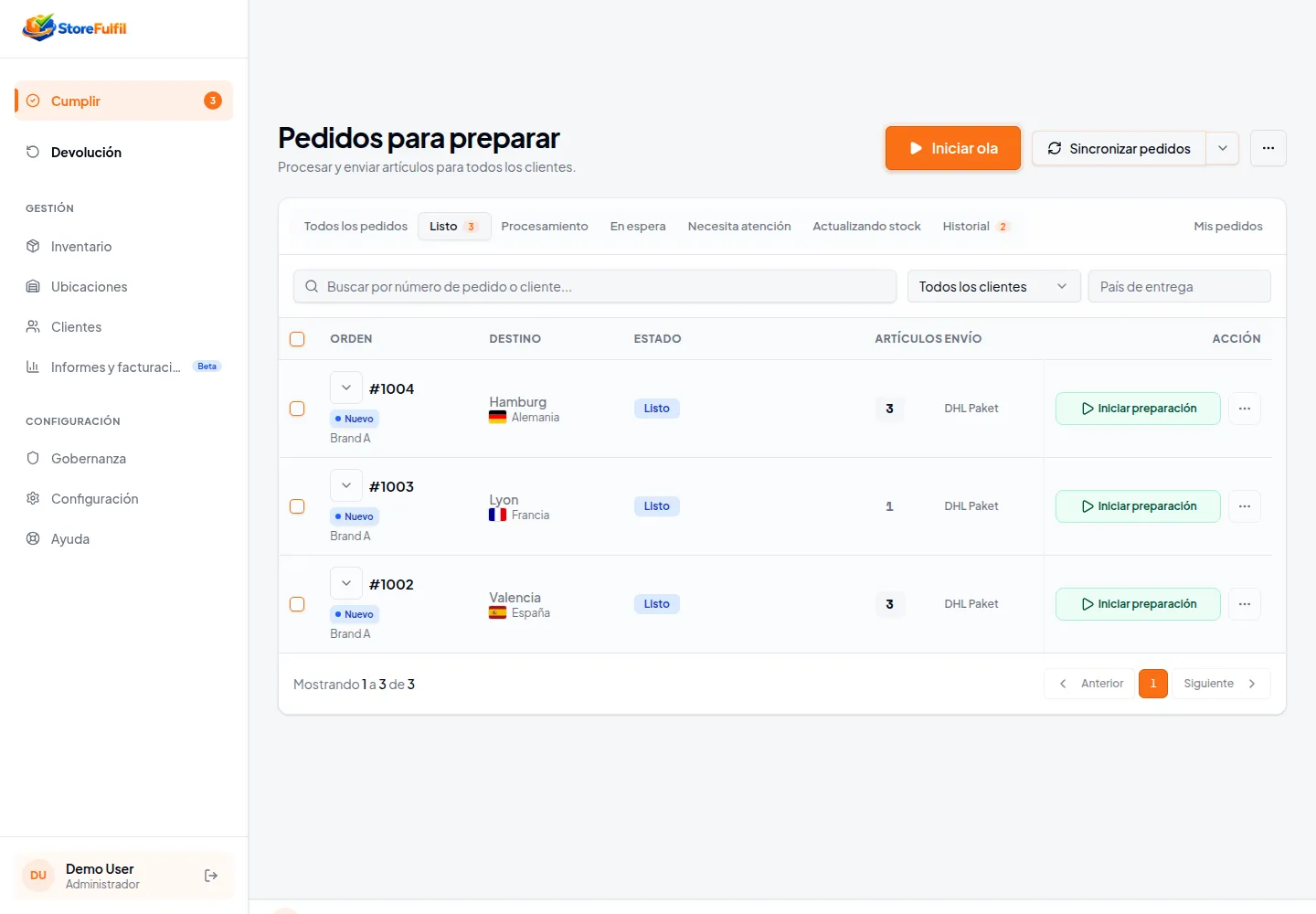Open more options for order #1004

click(x=1245, y=409)
